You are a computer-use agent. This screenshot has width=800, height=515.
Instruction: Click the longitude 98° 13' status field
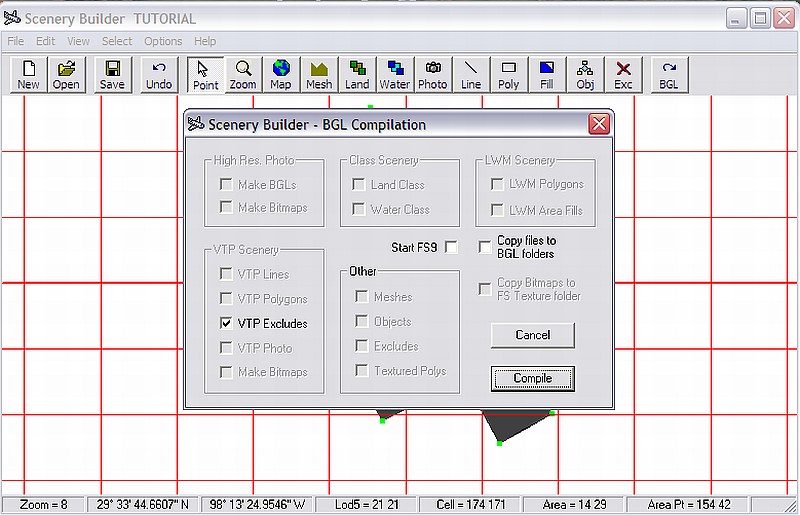(257, 505)
